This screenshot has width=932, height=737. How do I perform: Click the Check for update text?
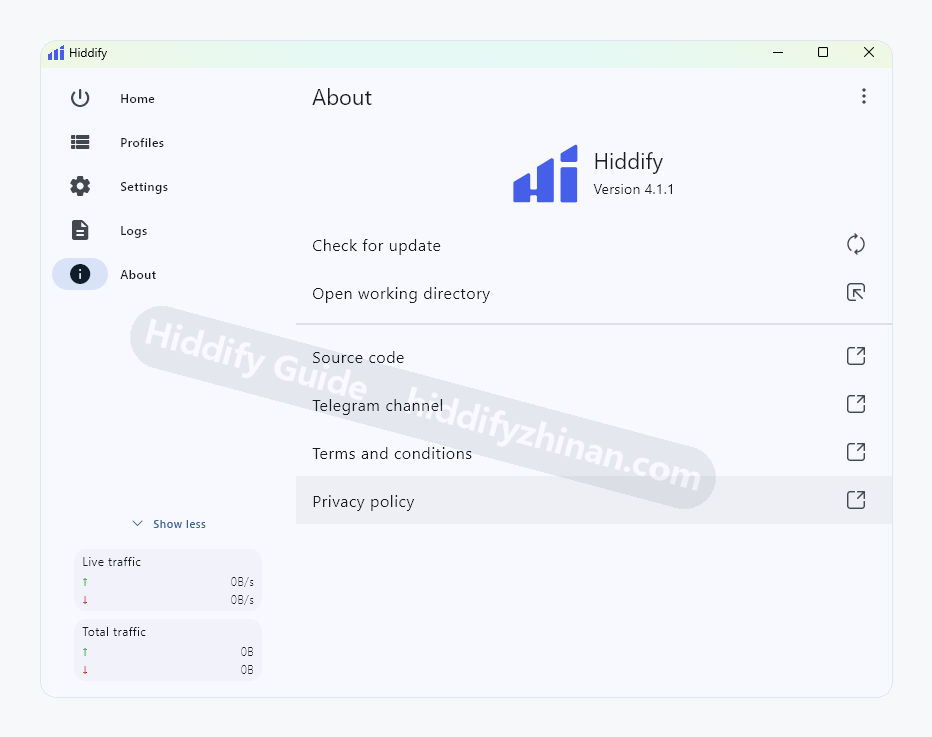[x=376, y=245]
